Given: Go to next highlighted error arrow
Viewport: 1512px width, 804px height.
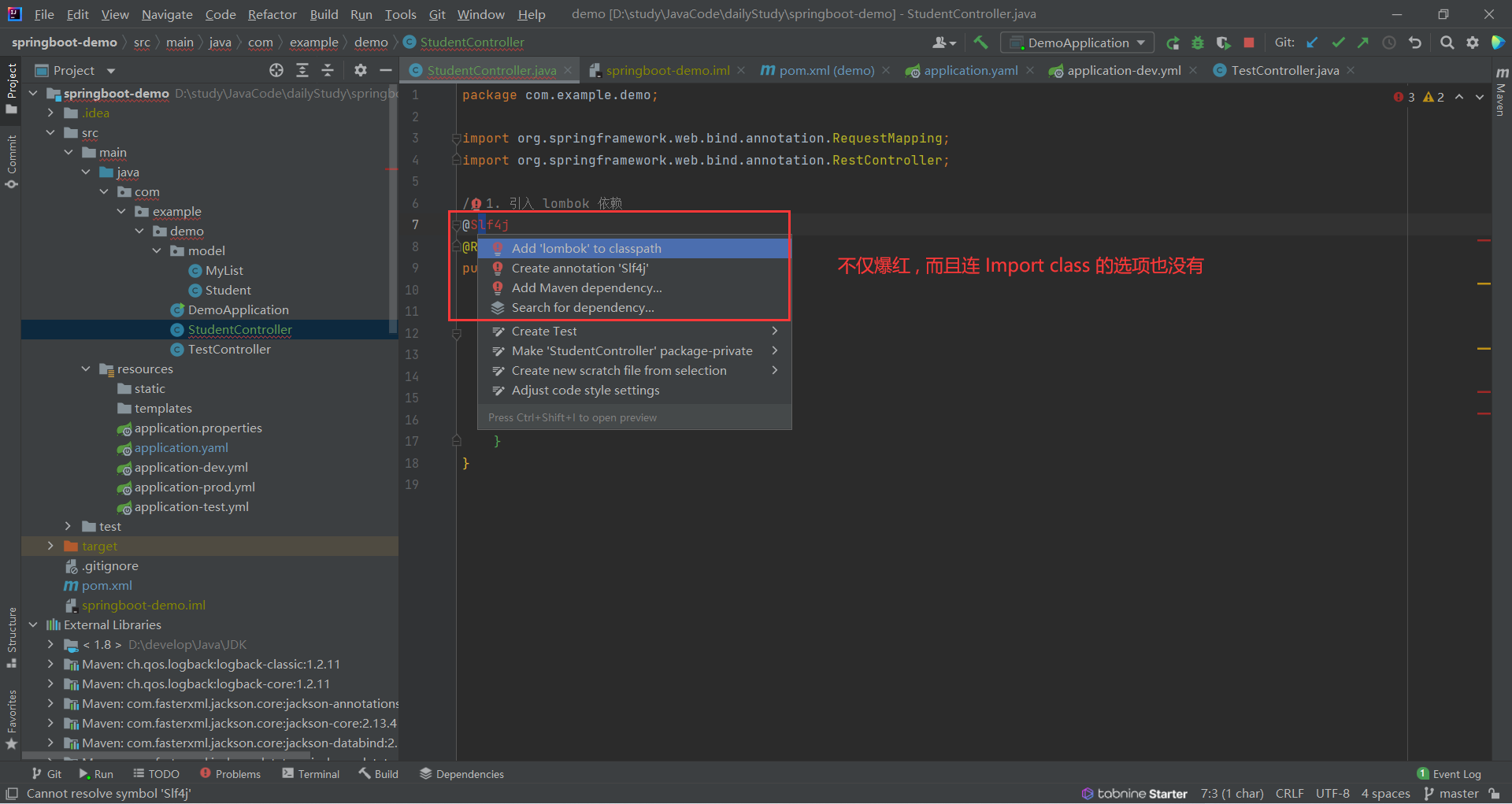Looking at the screenshot, I should 1480,97.
